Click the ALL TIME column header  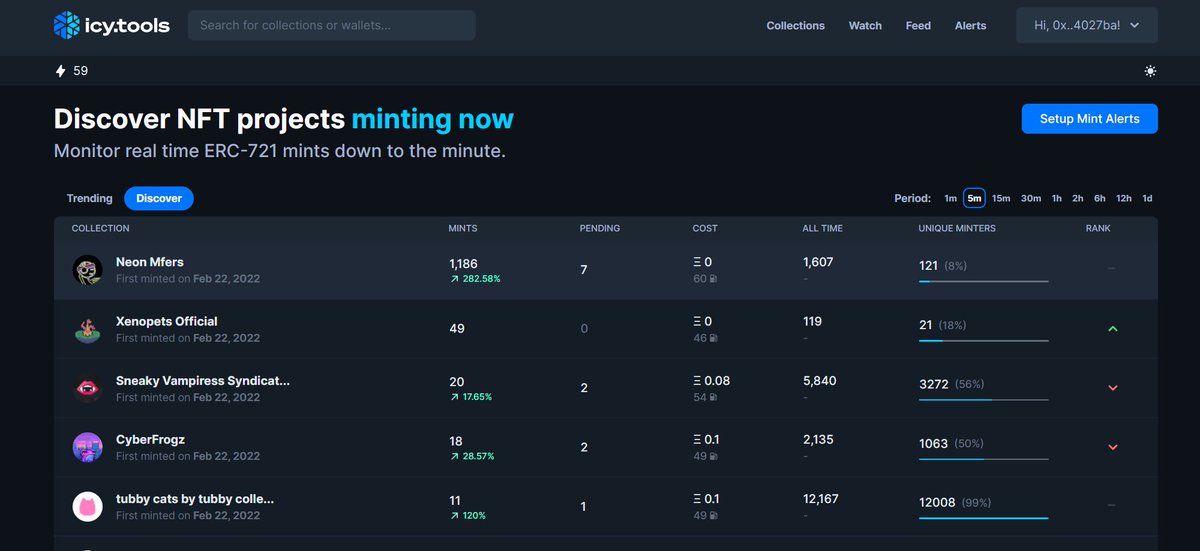point(823,228)
